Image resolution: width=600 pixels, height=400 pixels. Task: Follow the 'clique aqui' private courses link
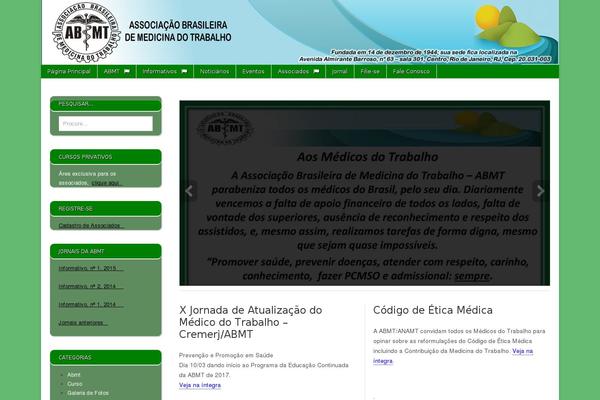click(x=107, y=183)
